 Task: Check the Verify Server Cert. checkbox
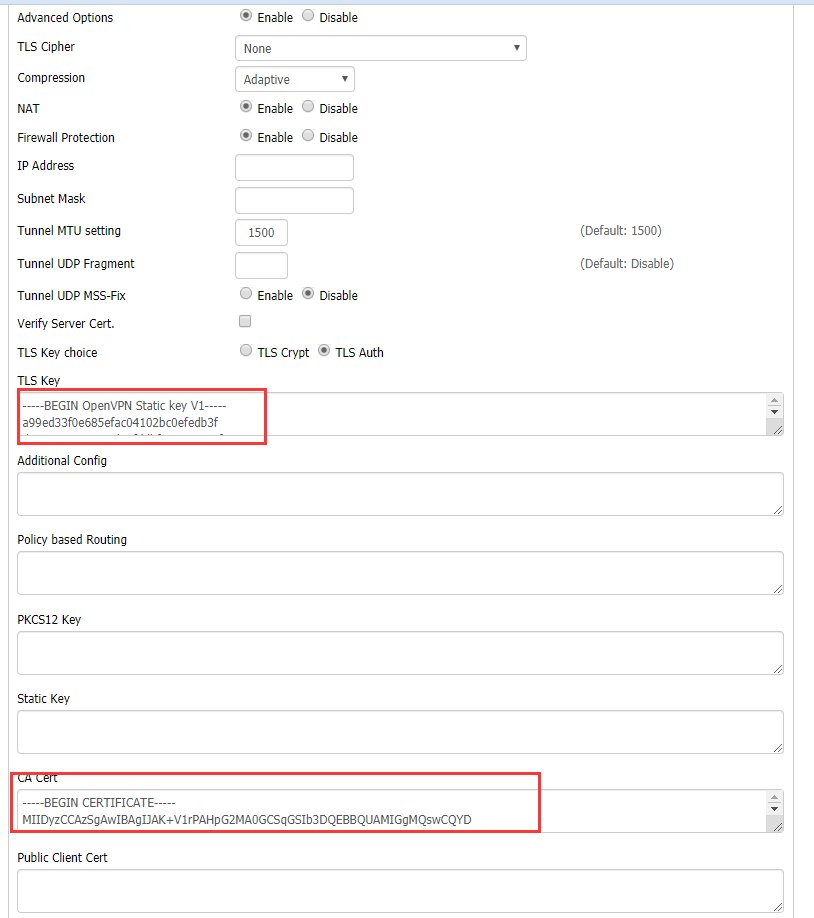(245, 321)
